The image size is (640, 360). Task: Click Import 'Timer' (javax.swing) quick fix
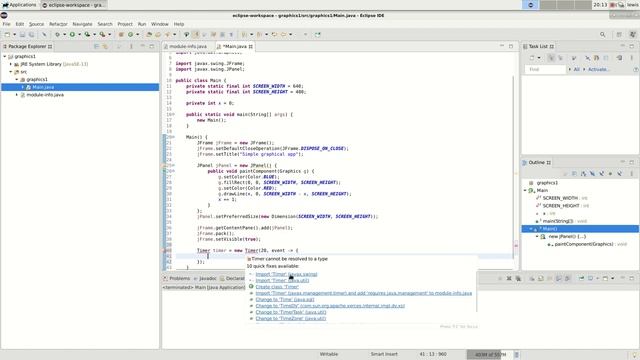coord(286,274)
